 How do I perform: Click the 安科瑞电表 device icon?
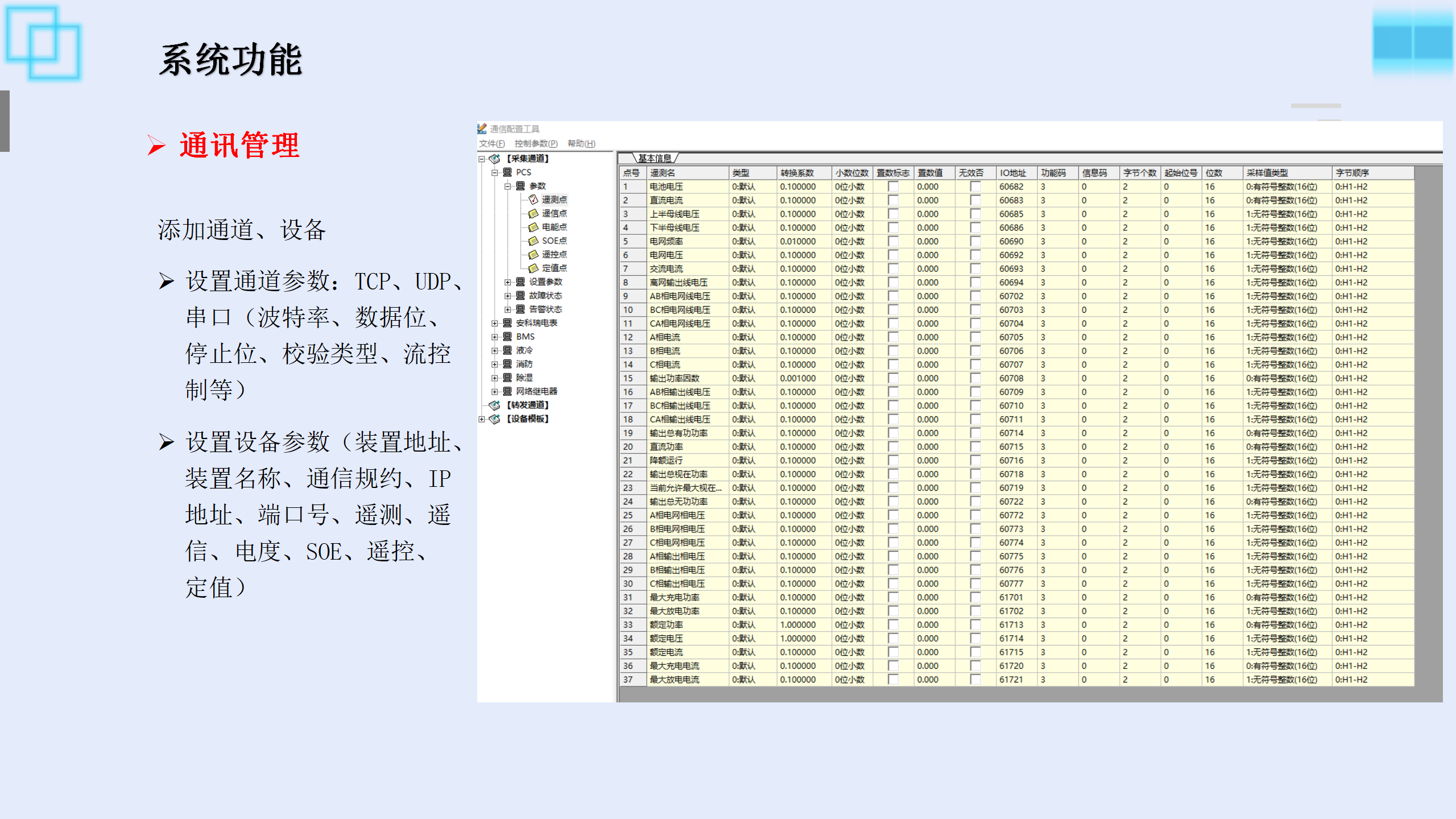(507, 322)
